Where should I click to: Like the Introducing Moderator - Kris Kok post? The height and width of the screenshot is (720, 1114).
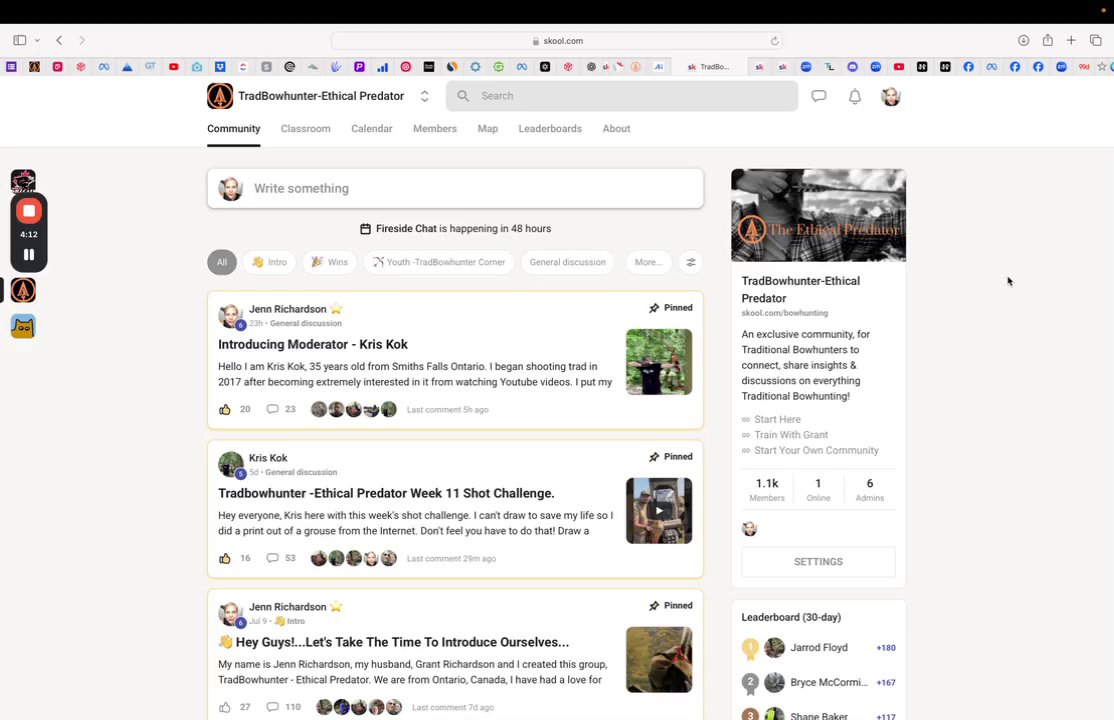click(225, 409)
